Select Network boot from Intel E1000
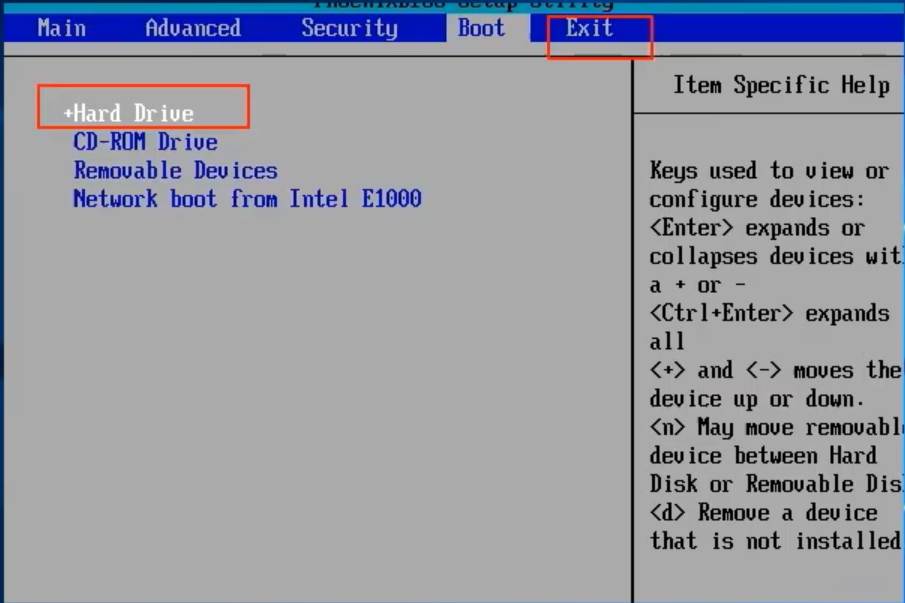Screen dimensions: 905x603 click(x=247, y=199)
